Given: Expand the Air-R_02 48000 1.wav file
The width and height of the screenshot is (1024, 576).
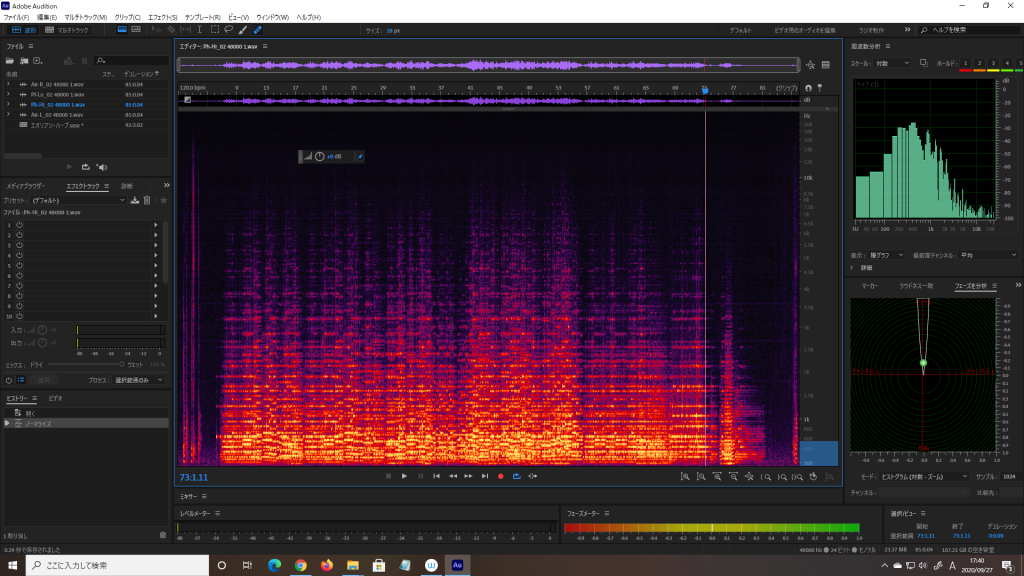Looking at the screenshot, I should tap(8, 84).
